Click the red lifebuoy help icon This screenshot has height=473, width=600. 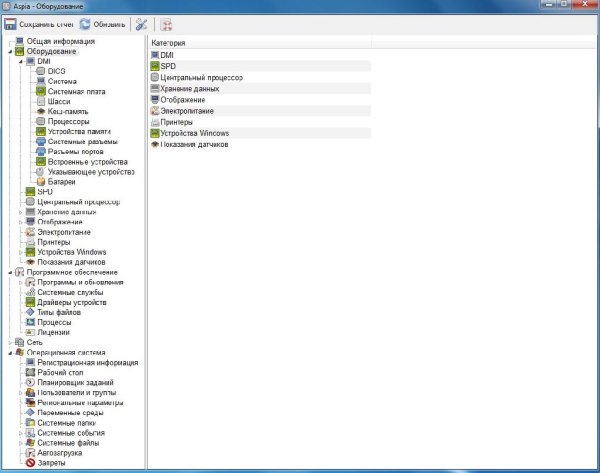pos(166,25)
